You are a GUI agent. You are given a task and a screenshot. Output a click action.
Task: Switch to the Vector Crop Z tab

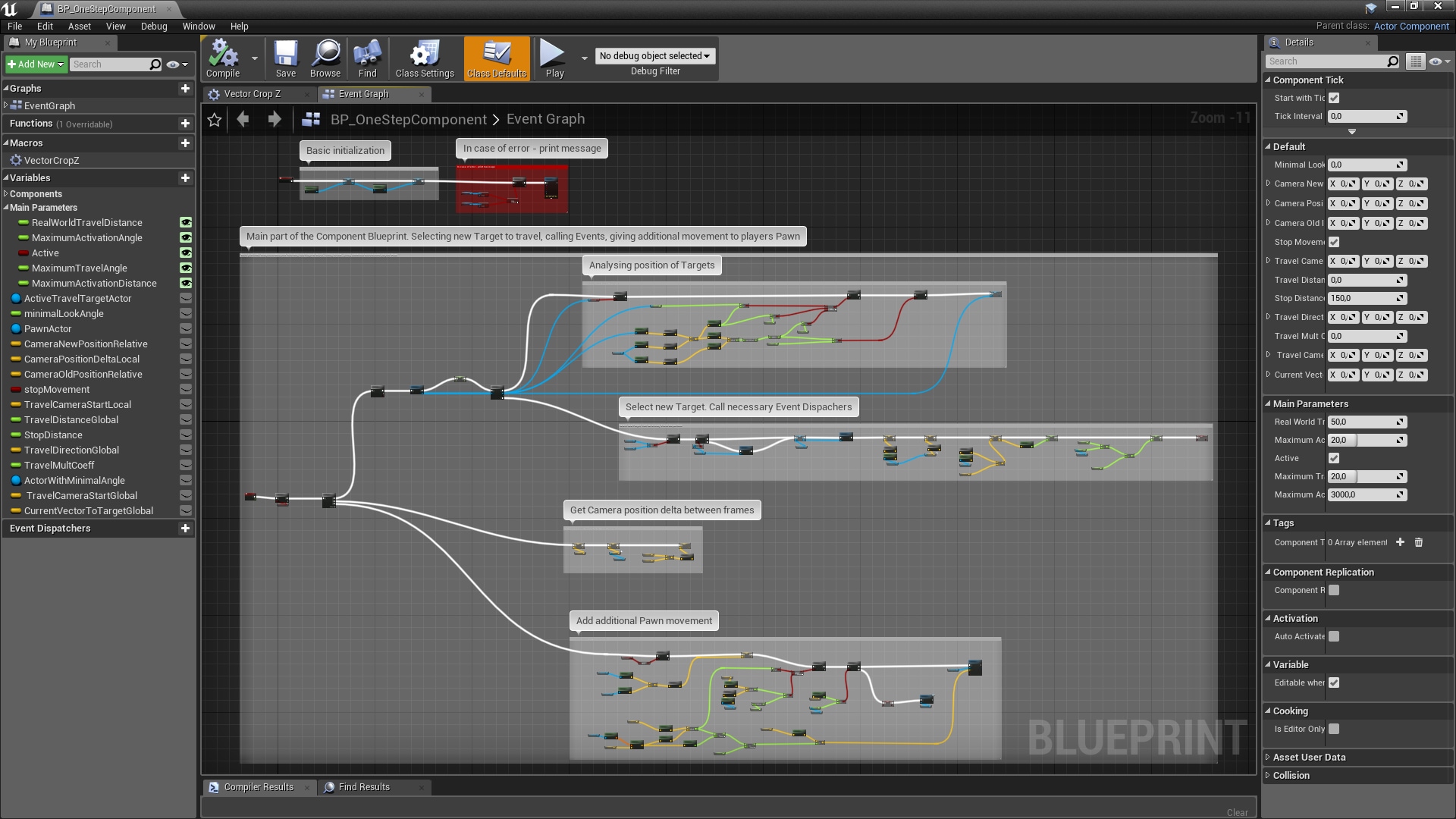coord(253,94)
